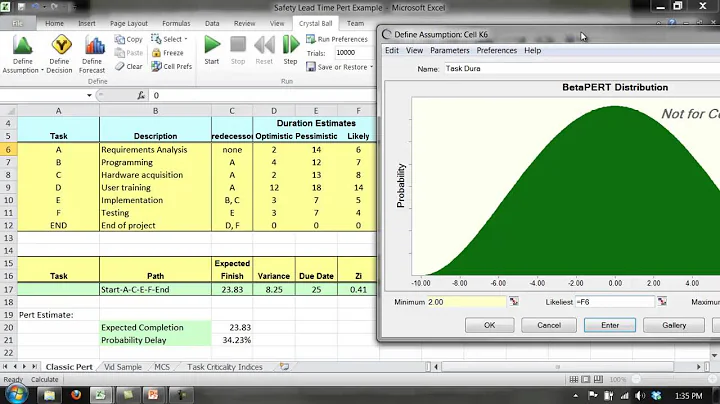Image resolution: width=720 pixels, height=404 pixels.
Task: Click the Enter button in dialog
Action: [x=610, y=325]
